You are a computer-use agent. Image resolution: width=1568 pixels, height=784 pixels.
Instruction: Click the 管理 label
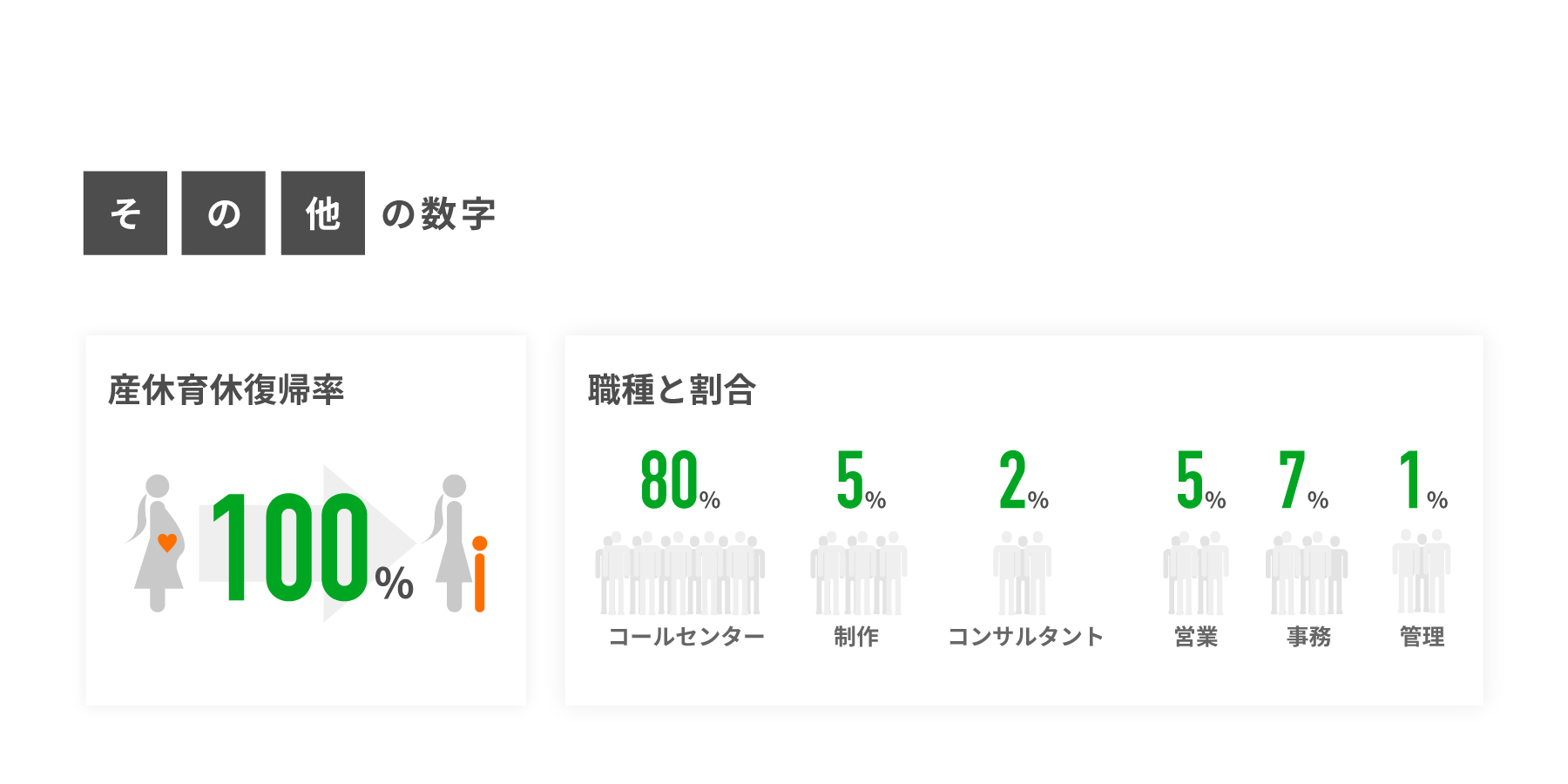[1423, 637]
